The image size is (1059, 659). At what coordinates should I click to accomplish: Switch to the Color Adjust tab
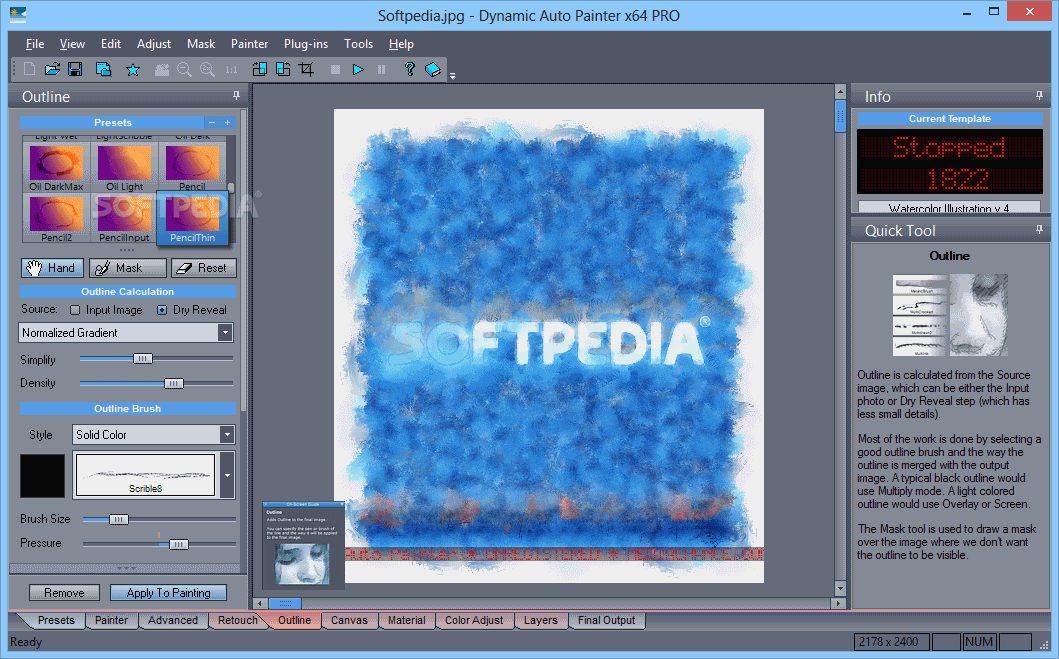coord(473,620)
